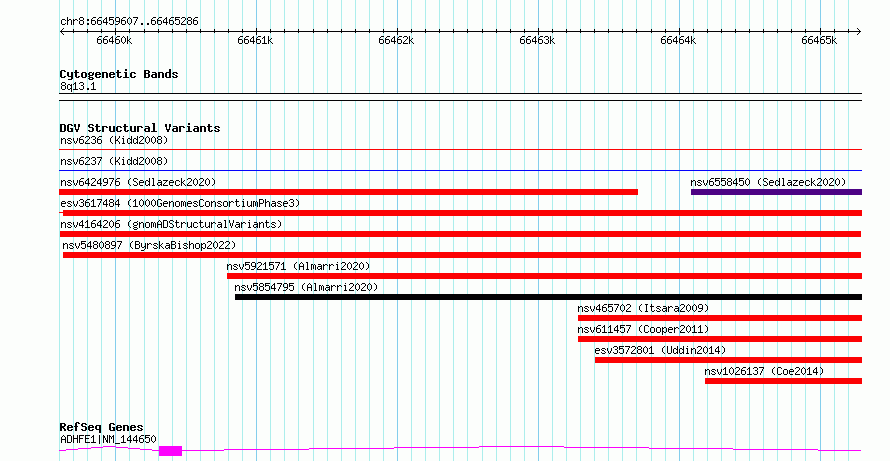Open the Cytogenetic Bands track title
The image size is (890, 461).
coord(119,74)
